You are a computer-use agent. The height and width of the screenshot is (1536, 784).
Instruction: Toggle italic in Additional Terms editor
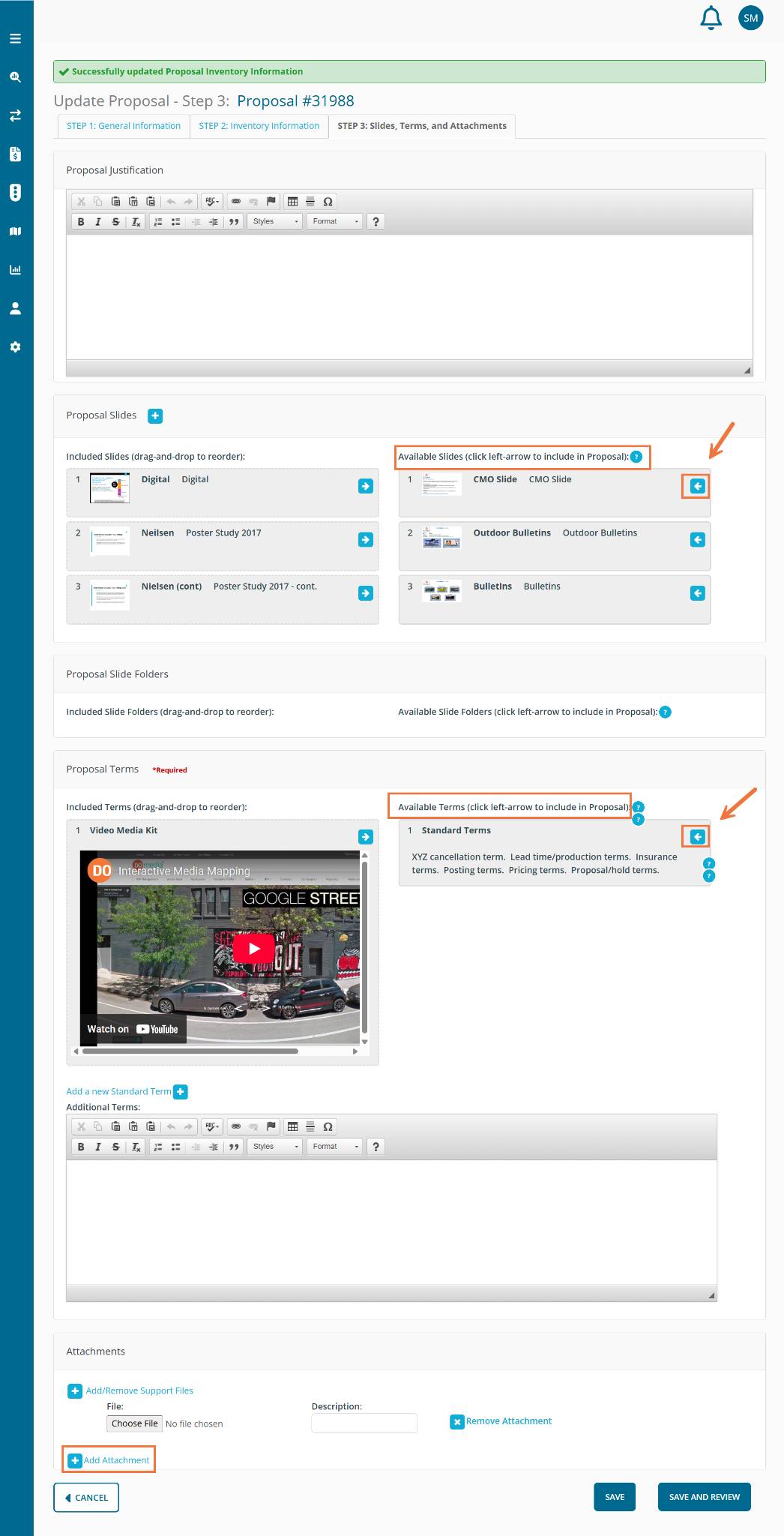tap(98, 1147)
